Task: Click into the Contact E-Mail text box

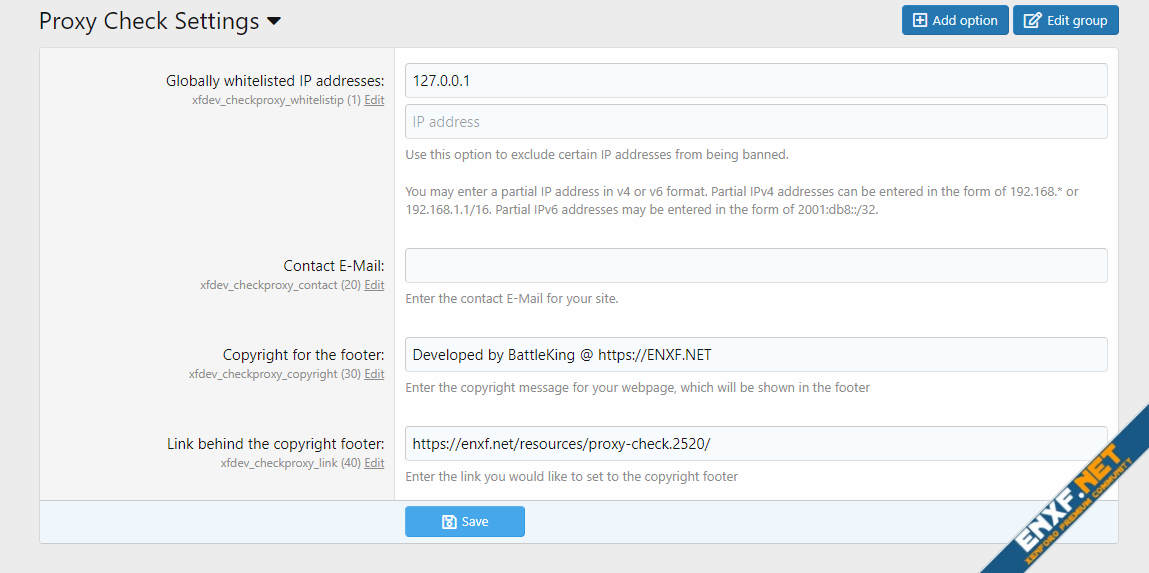Action: (x=755, y=266)
